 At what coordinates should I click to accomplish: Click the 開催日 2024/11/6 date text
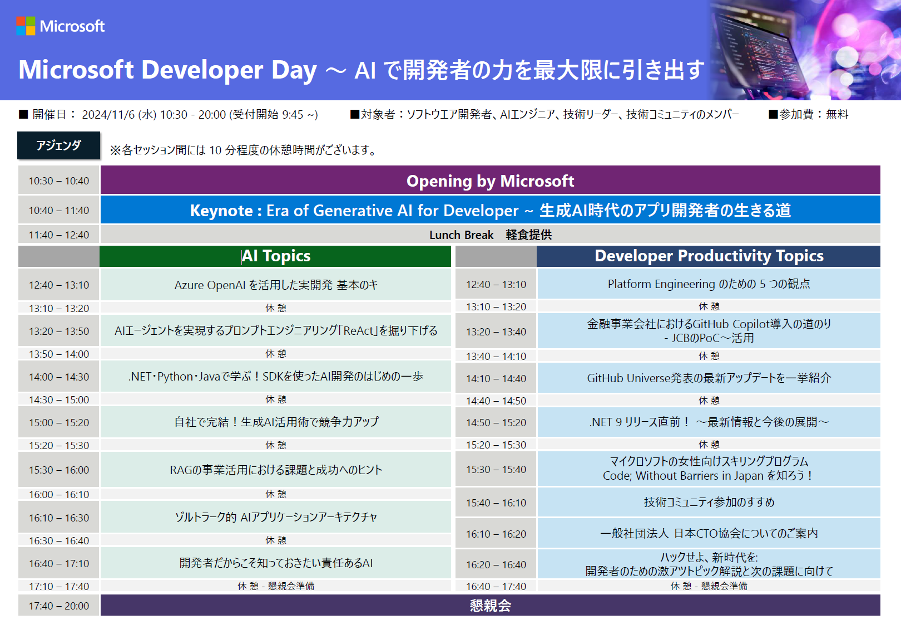point(169,115)
